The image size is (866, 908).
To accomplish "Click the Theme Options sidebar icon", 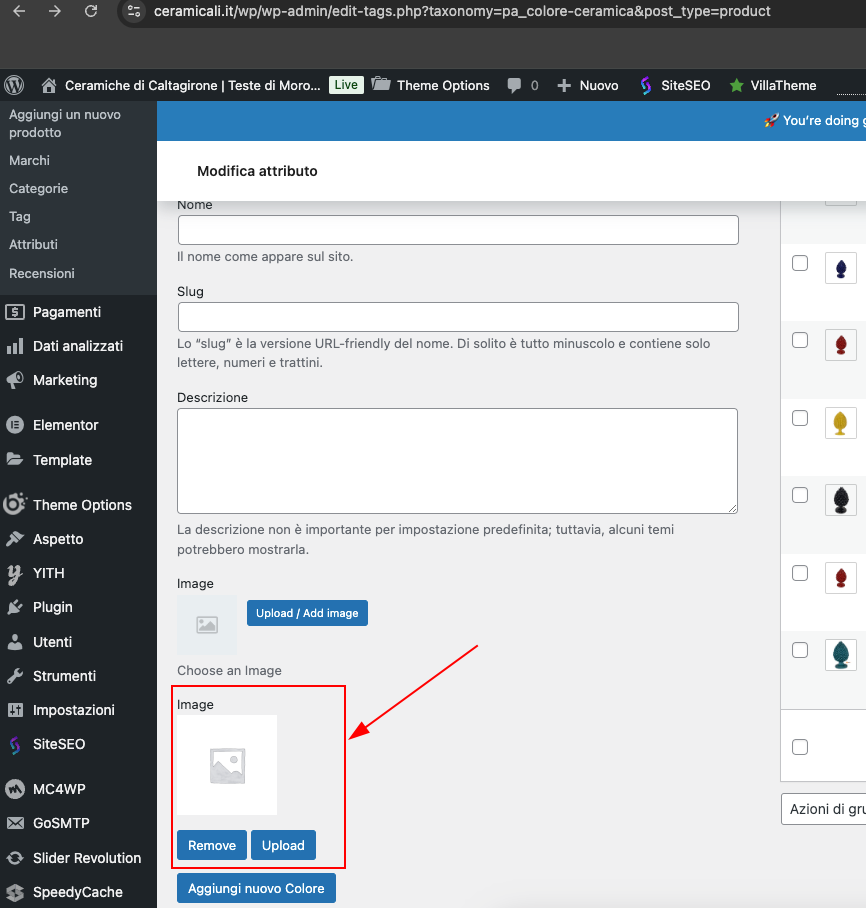I will click(x=15, y=504).
